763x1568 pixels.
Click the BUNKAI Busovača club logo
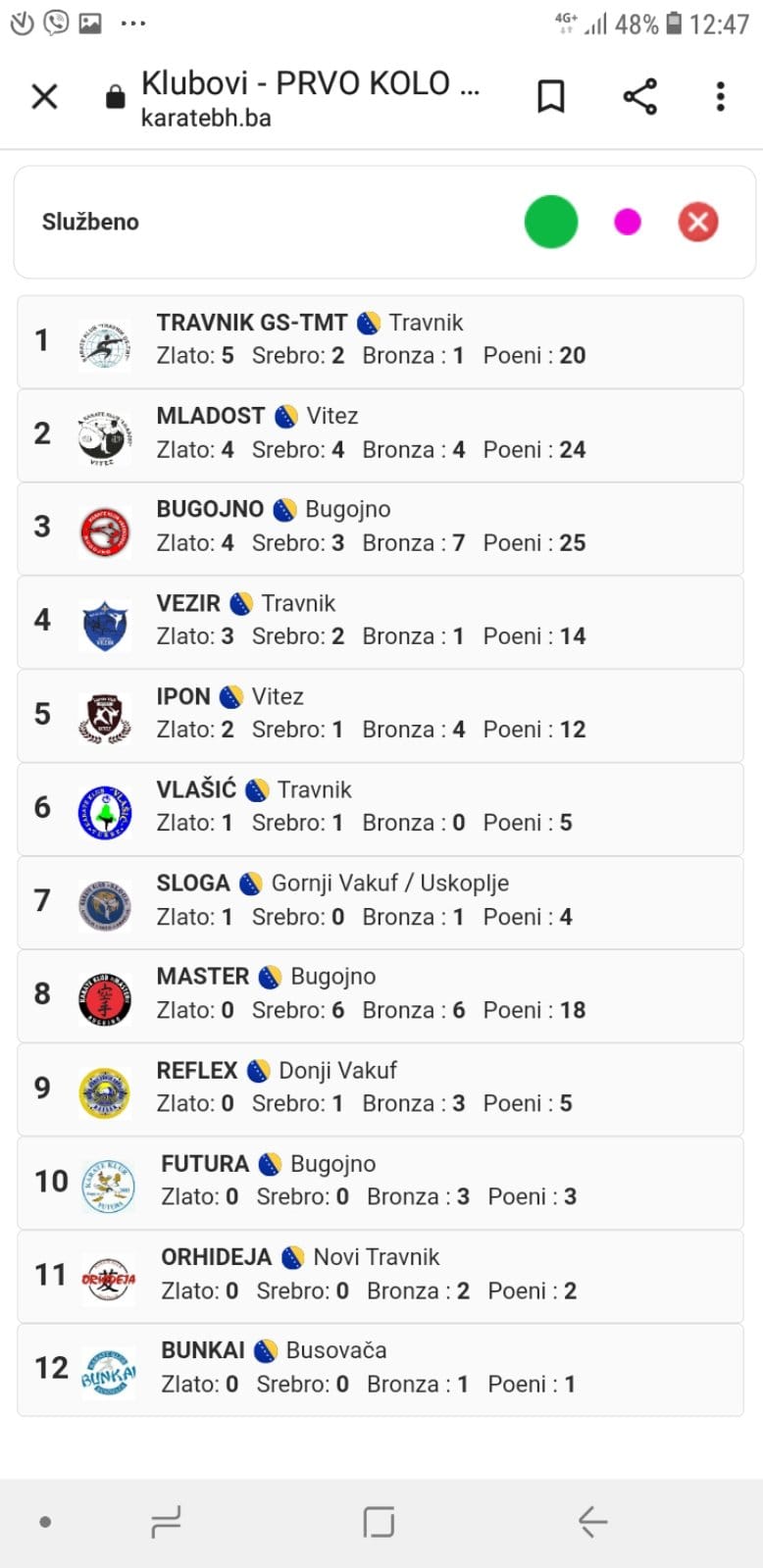108,1371
